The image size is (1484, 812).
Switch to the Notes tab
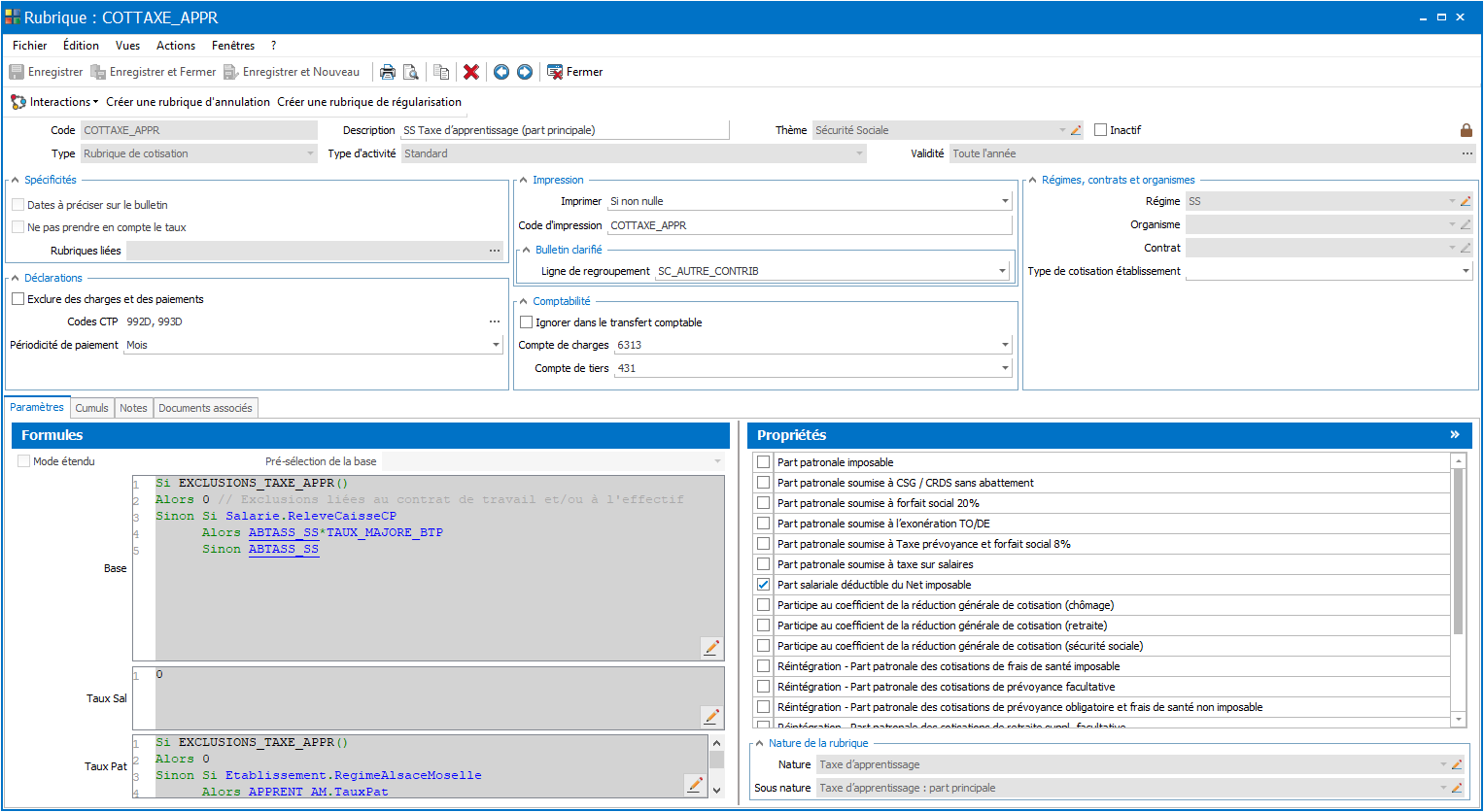[x=133, y=408]
